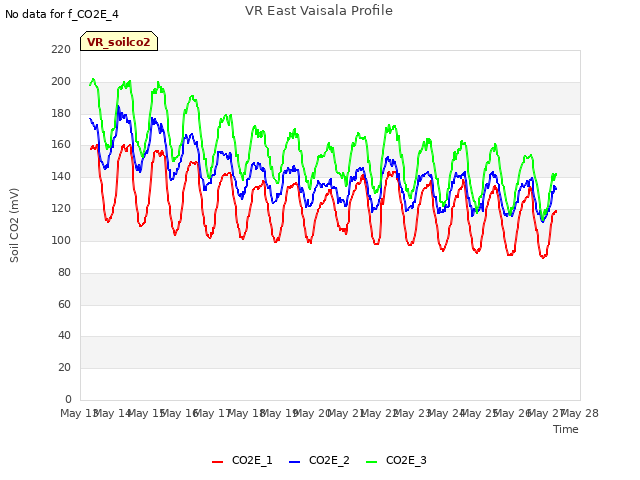Select the chart title VR East Vaisala Profile
640x480 pixels.
click(x=319, y=11)
